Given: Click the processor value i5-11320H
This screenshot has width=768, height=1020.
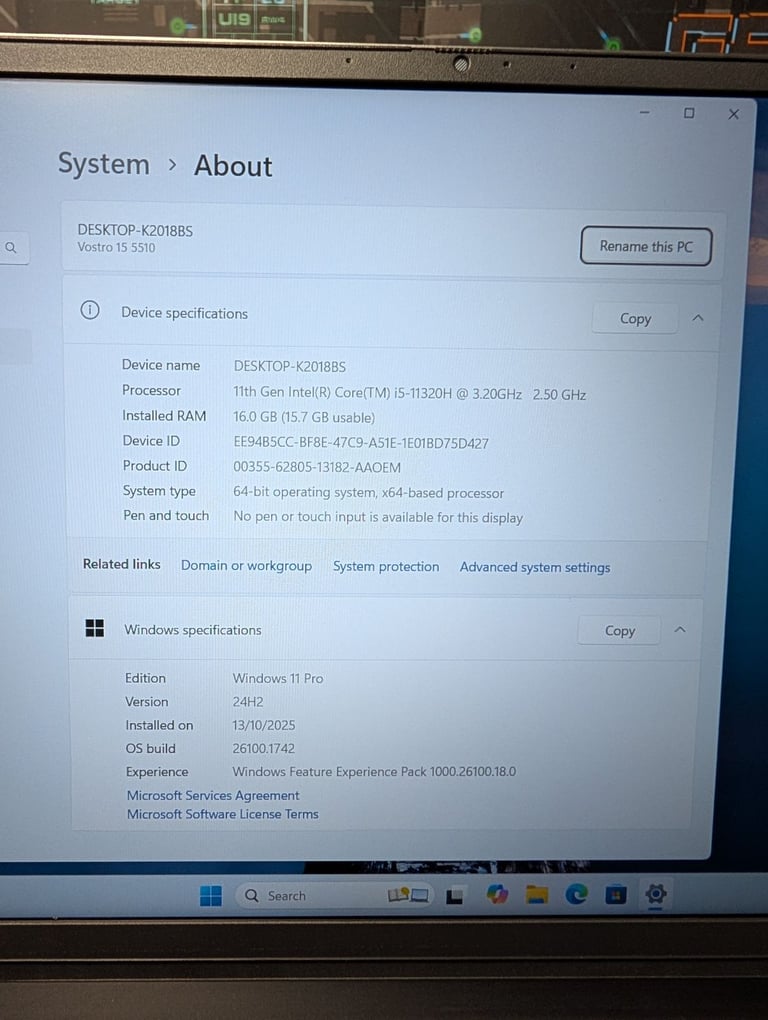Looking at the screenshot, I should 410,394.
